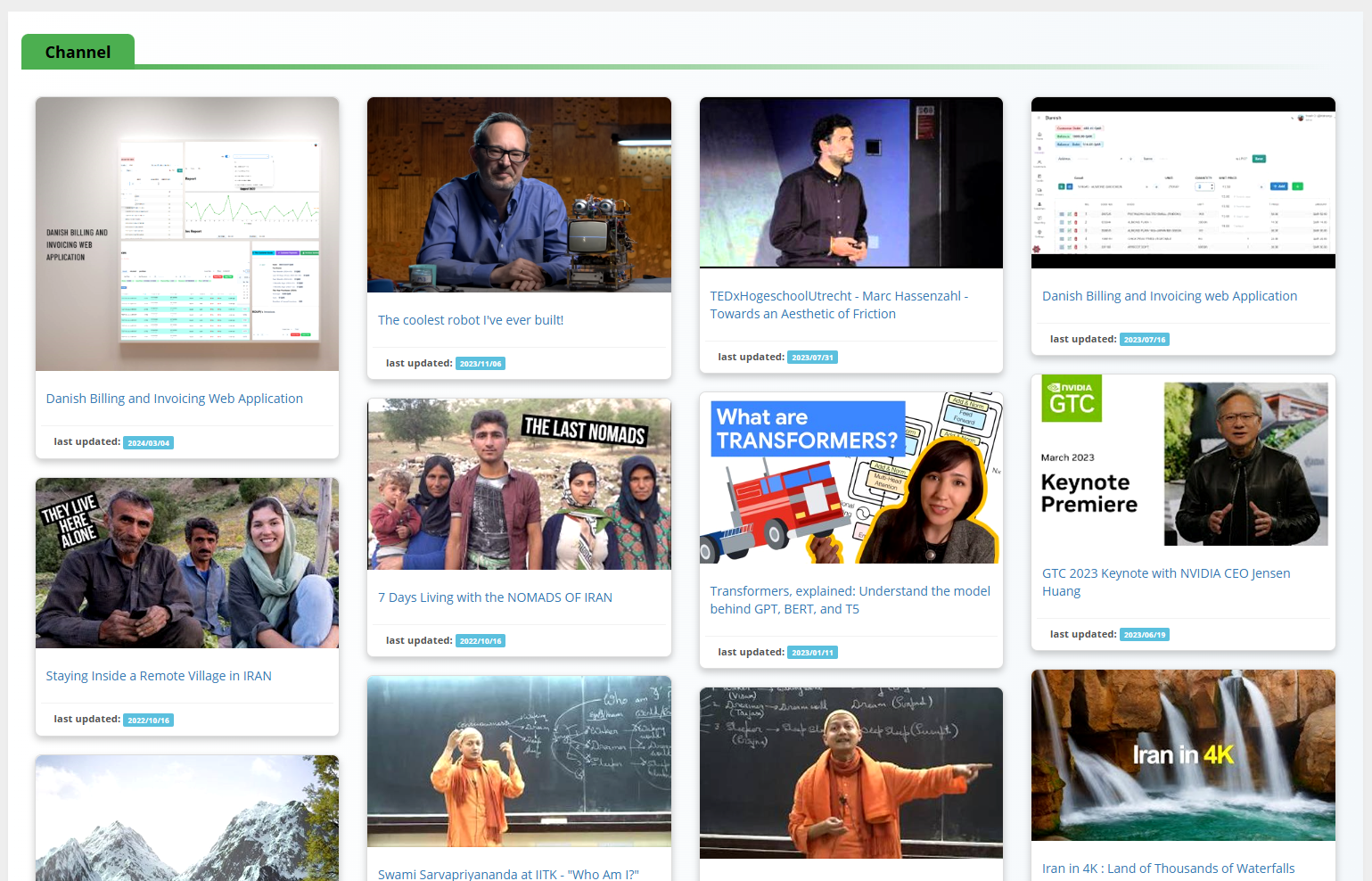
Task: Open The coolest robot I've ever built!
Action: [471, 320]
